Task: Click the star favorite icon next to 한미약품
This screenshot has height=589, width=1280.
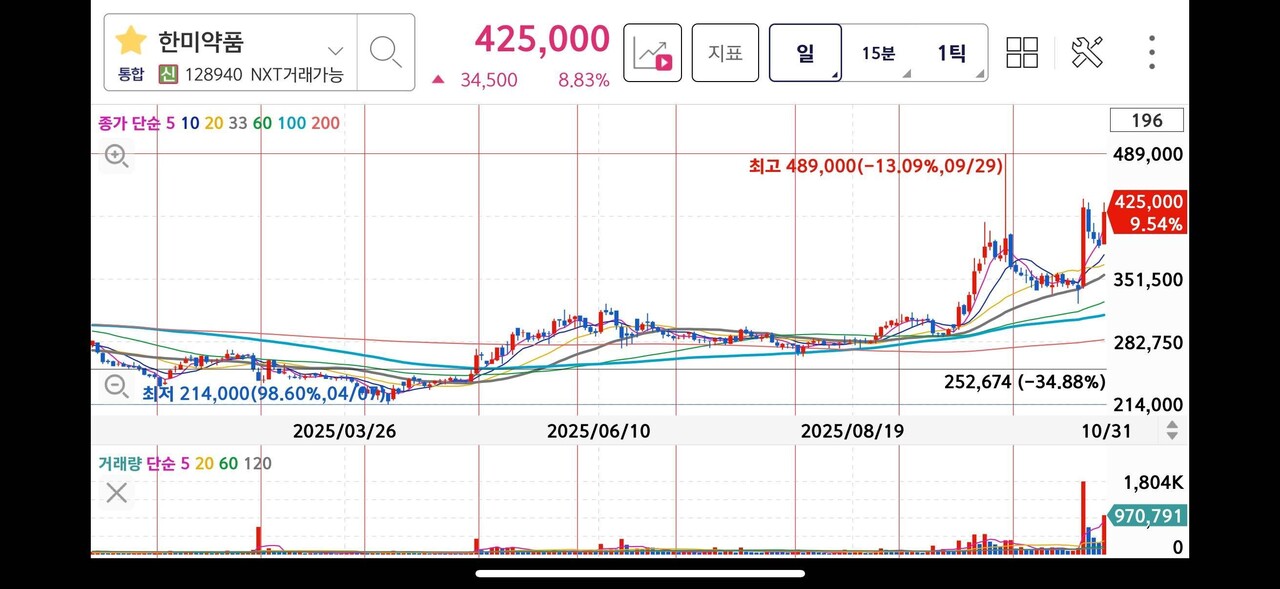Action: 131,40
